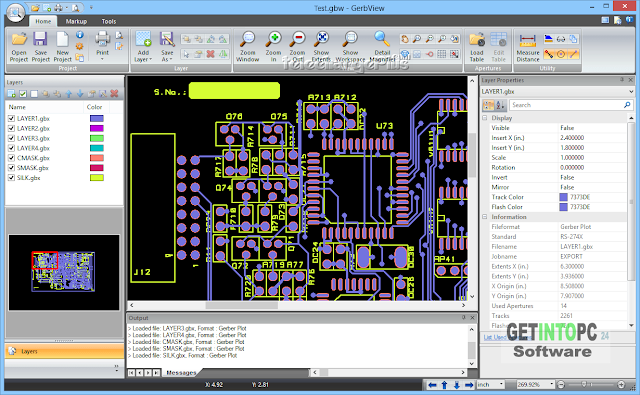Click LAYER1.gbx blue color swatch
Image resolution: width=640 pixels, height=395 pixels.
coord(97,118)
